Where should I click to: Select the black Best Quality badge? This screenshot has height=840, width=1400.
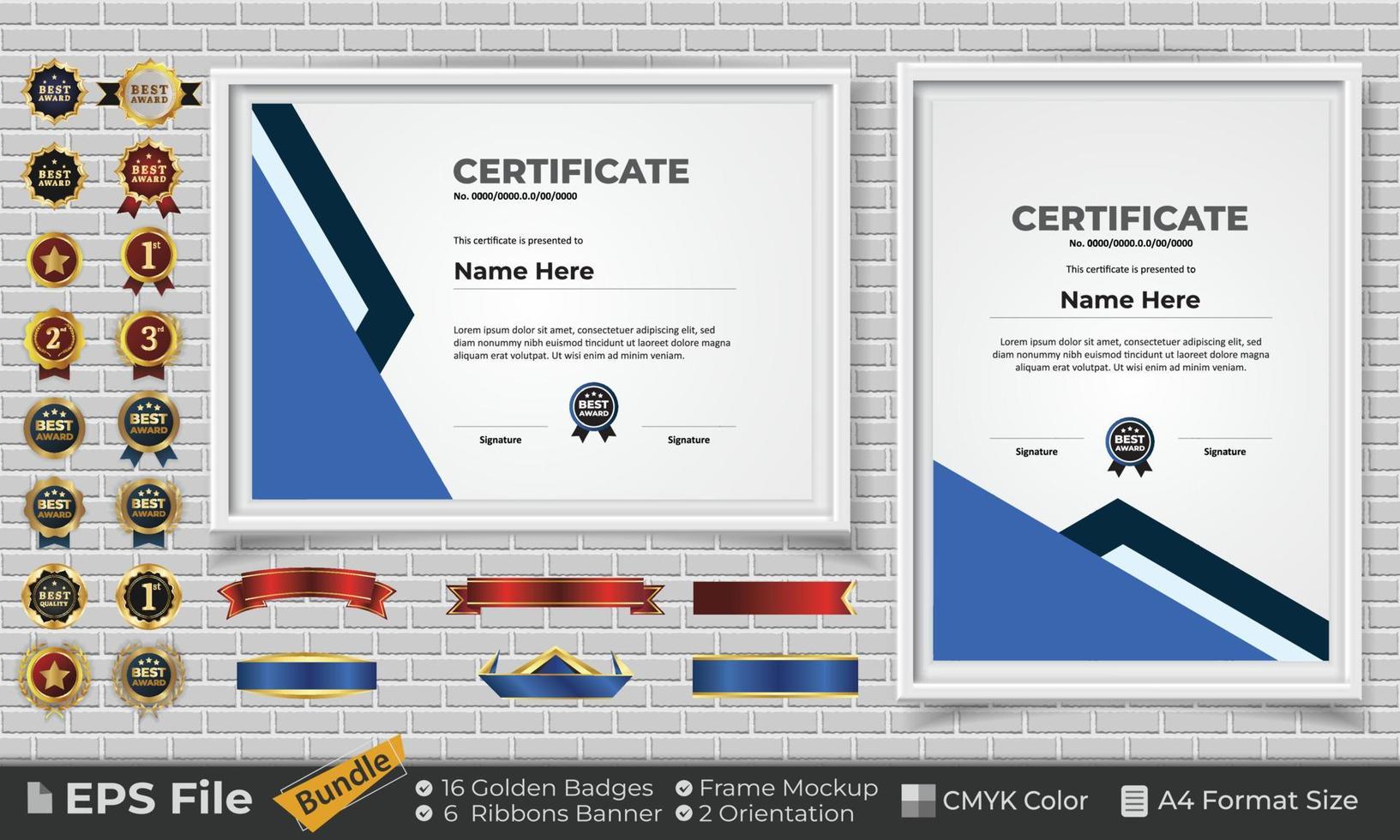point(55,595)
